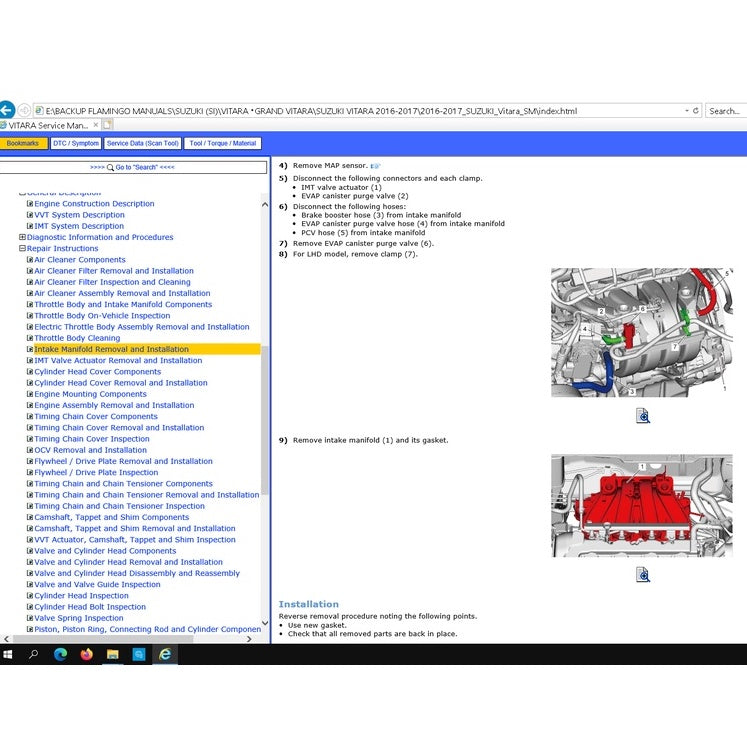Collapse the Repair Instructions tree node
The image size is (747, 747).
point(22,249)
